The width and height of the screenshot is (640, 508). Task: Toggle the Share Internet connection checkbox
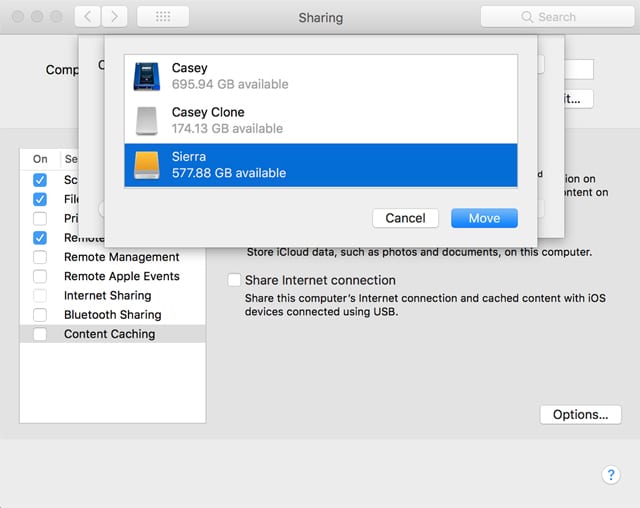(x=234, y=280)
